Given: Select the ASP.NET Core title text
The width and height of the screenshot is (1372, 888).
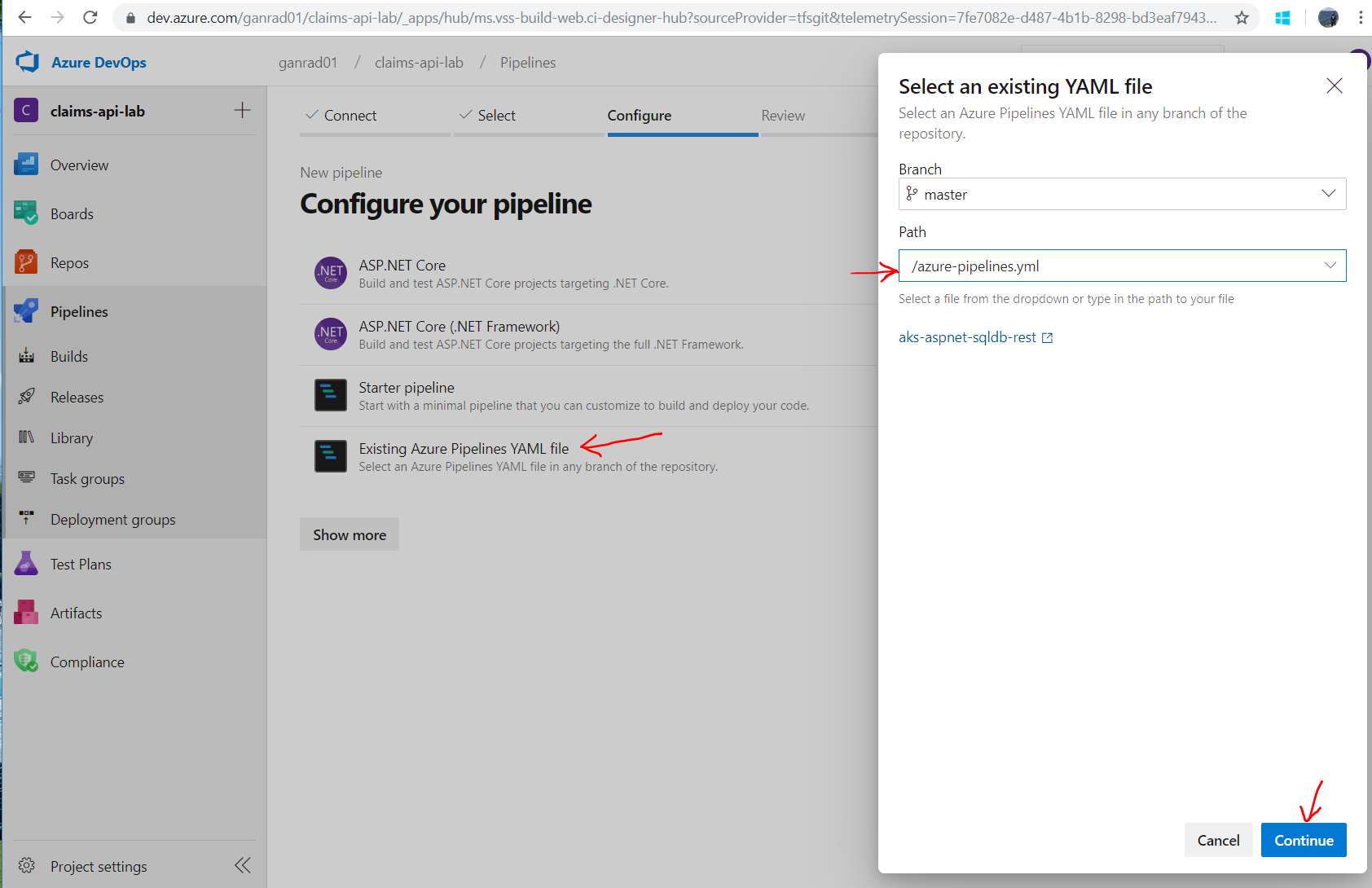Looking at the screenshot, I should (402, 266).
